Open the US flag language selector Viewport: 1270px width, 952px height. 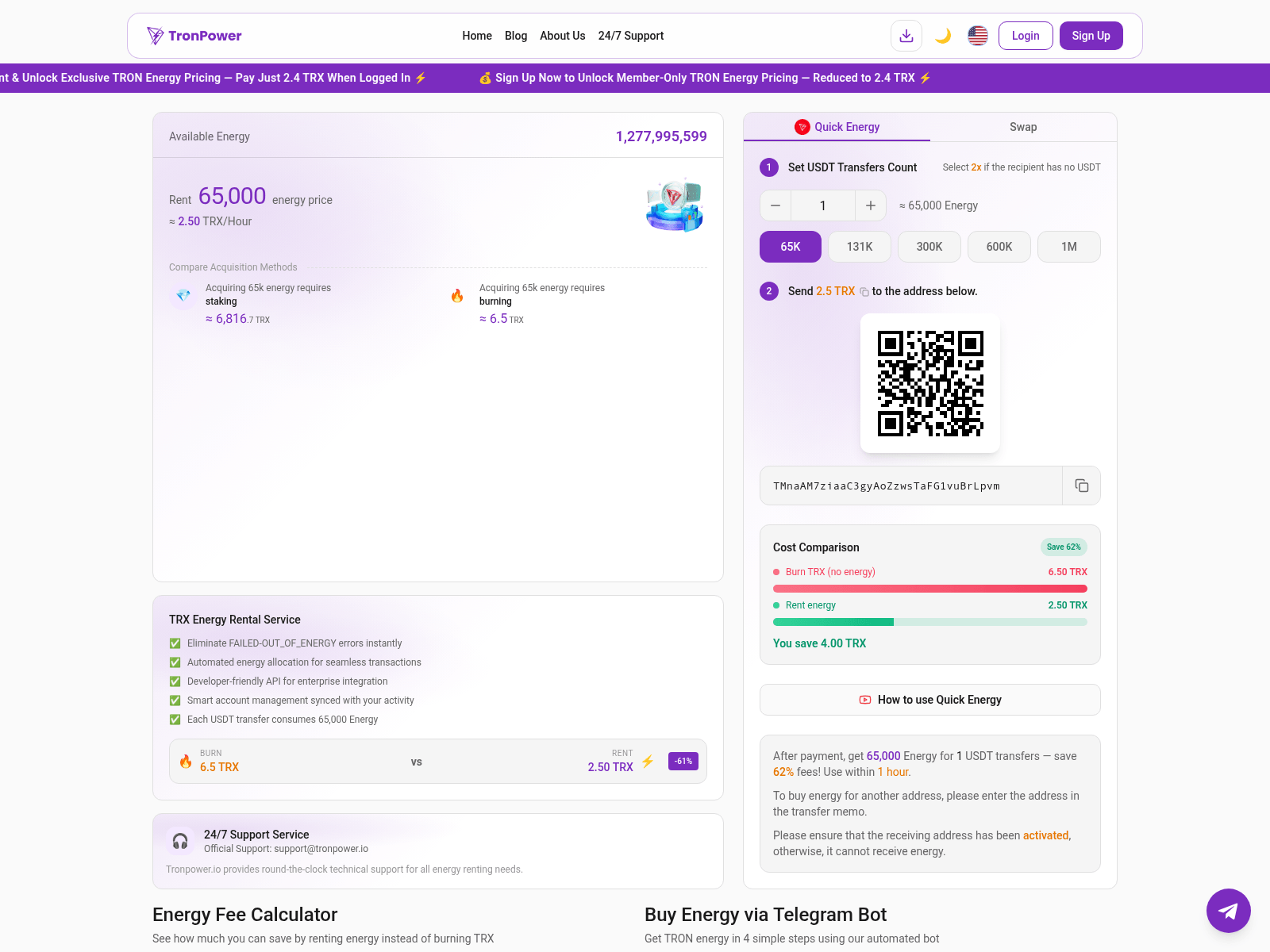coord(978,36)
